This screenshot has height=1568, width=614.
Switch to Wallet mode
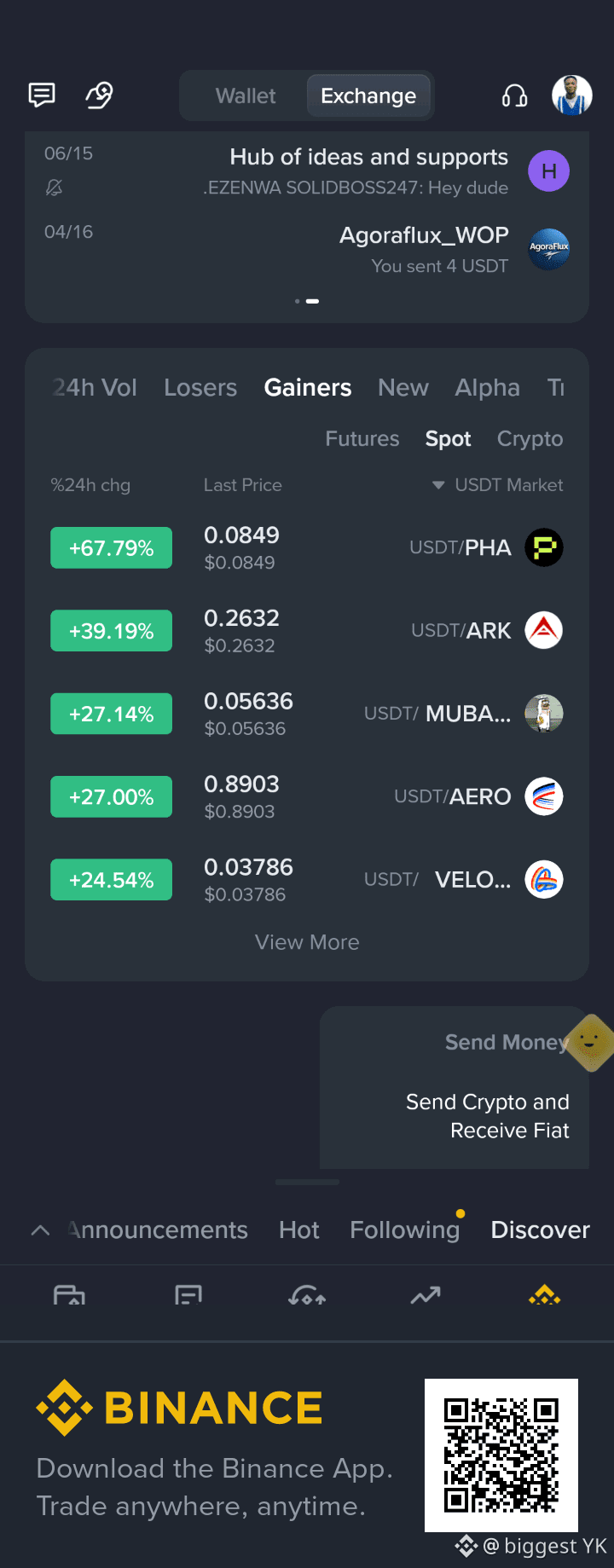click(246, 95)
